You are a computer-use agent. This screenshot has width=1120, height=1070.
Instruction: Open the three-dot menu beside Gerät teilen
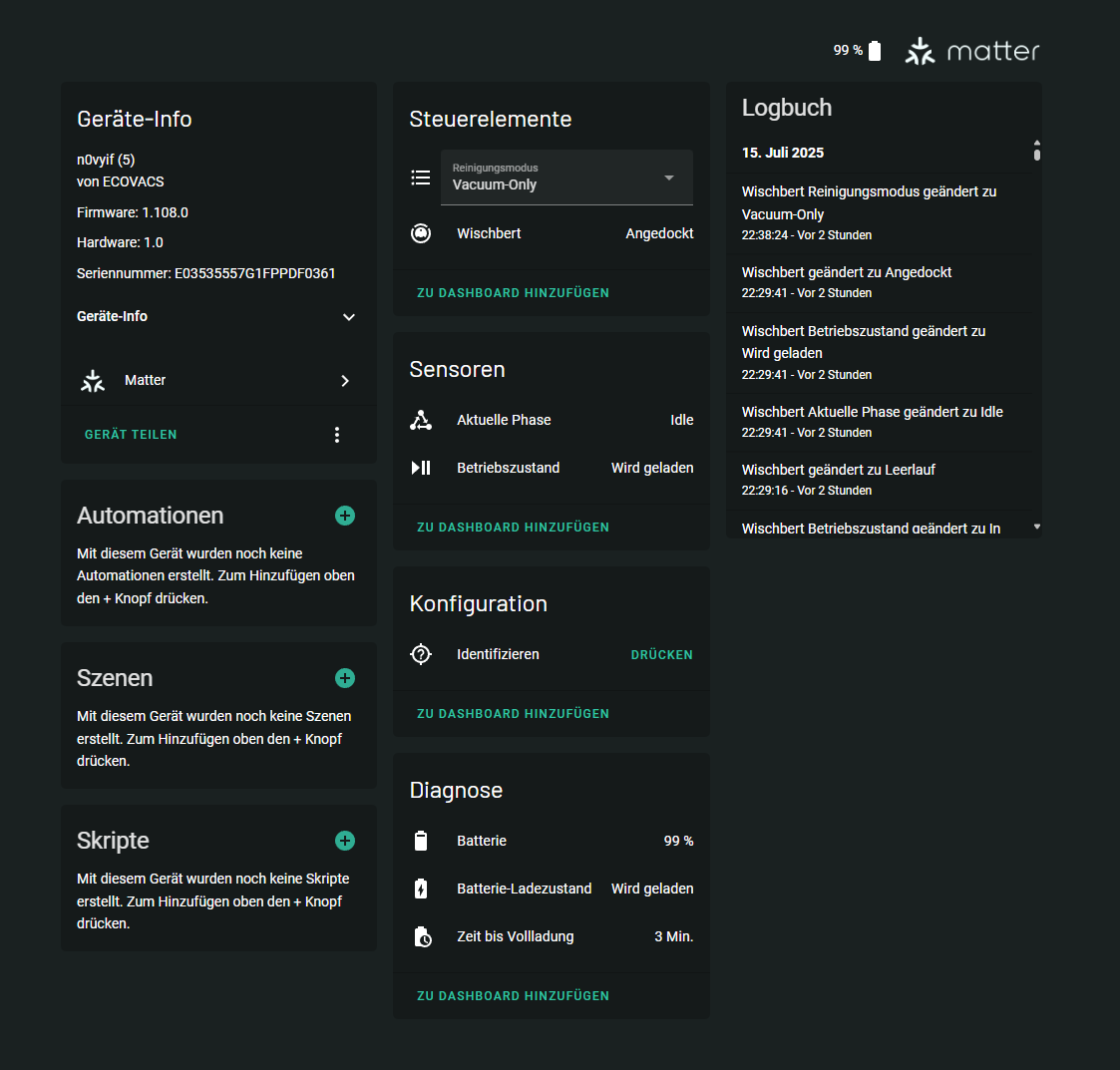click(337, 435)
